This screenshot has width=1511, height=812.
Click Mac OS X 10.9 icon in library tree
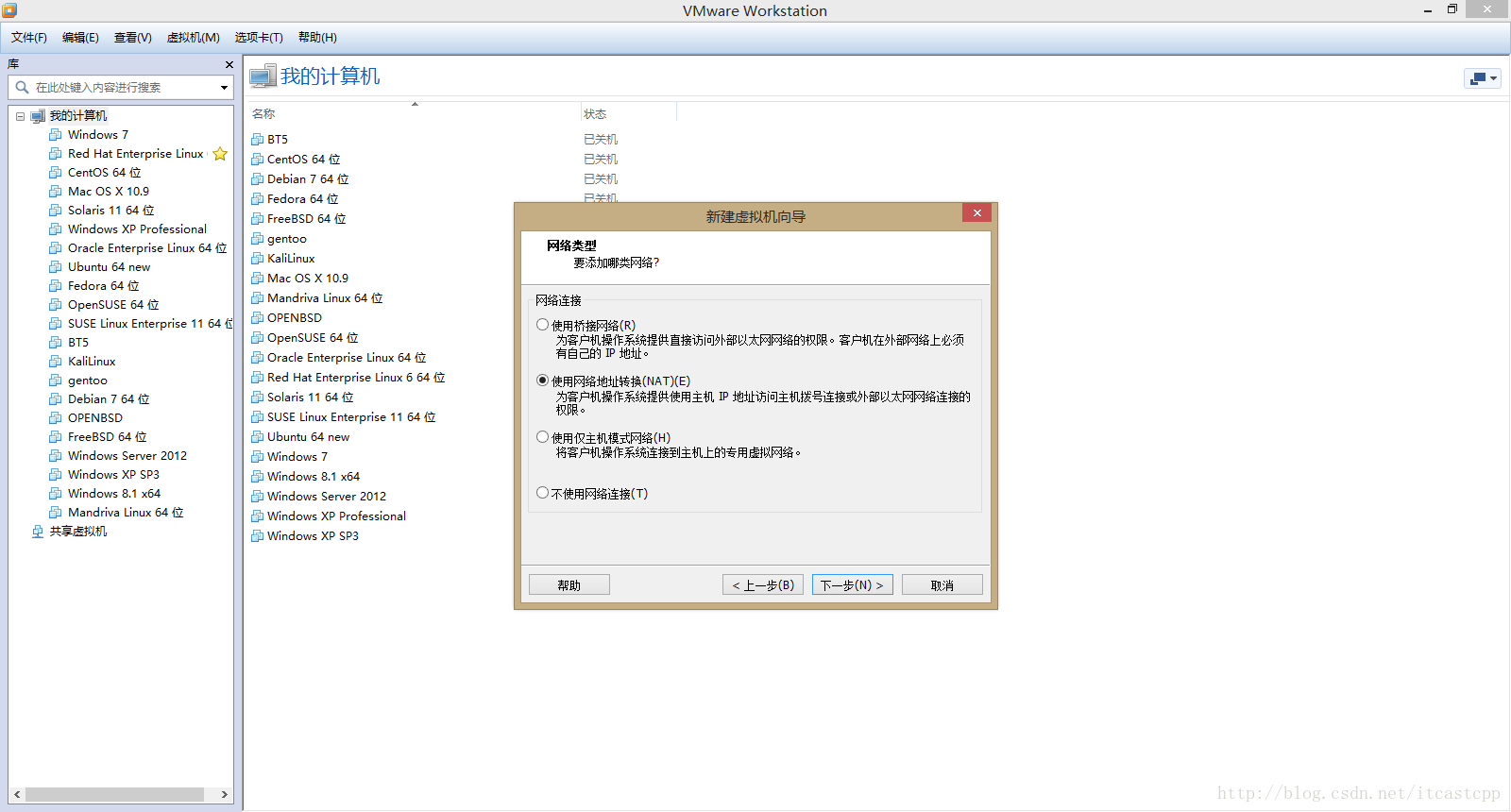tap(56, 192)
